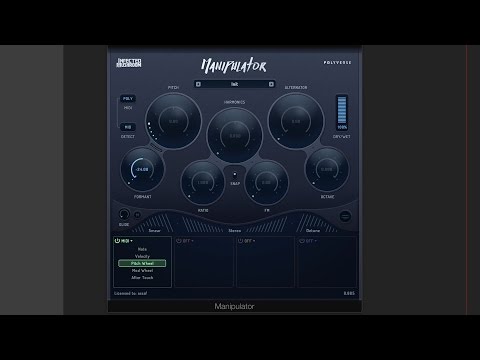Screen dimensions: 480x360
Task: Choose Pitch Wheel from the MIDI source list
Action: click(142, 263)
